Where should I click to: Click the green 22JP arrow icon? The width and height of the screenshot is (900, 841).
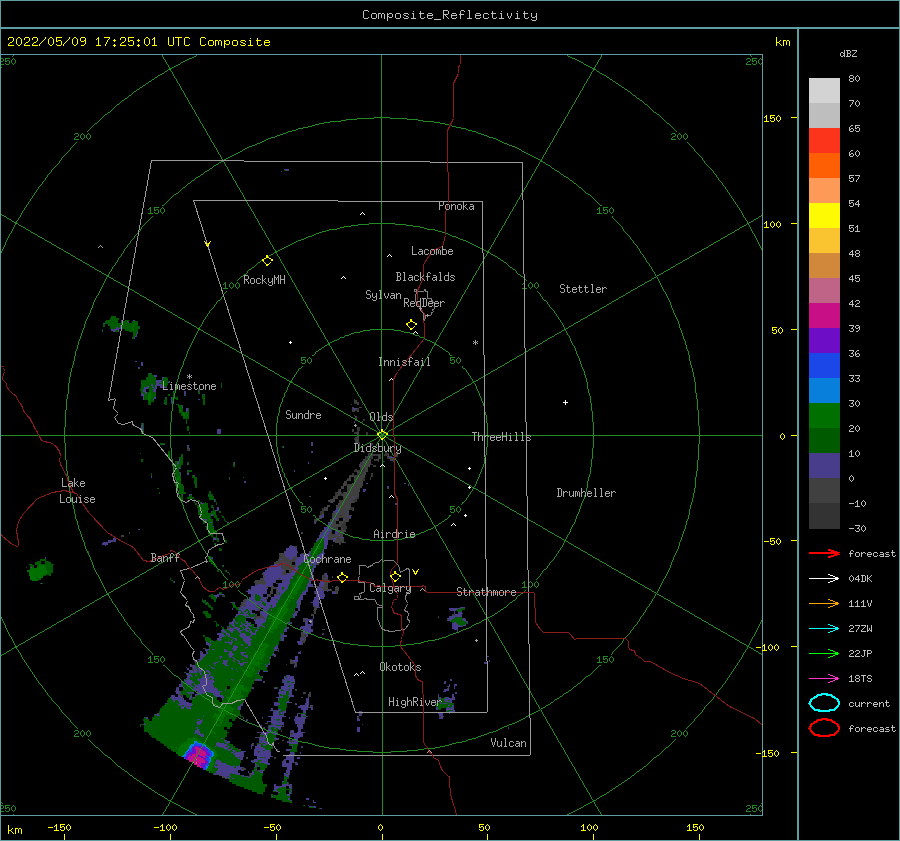[824, 653]
